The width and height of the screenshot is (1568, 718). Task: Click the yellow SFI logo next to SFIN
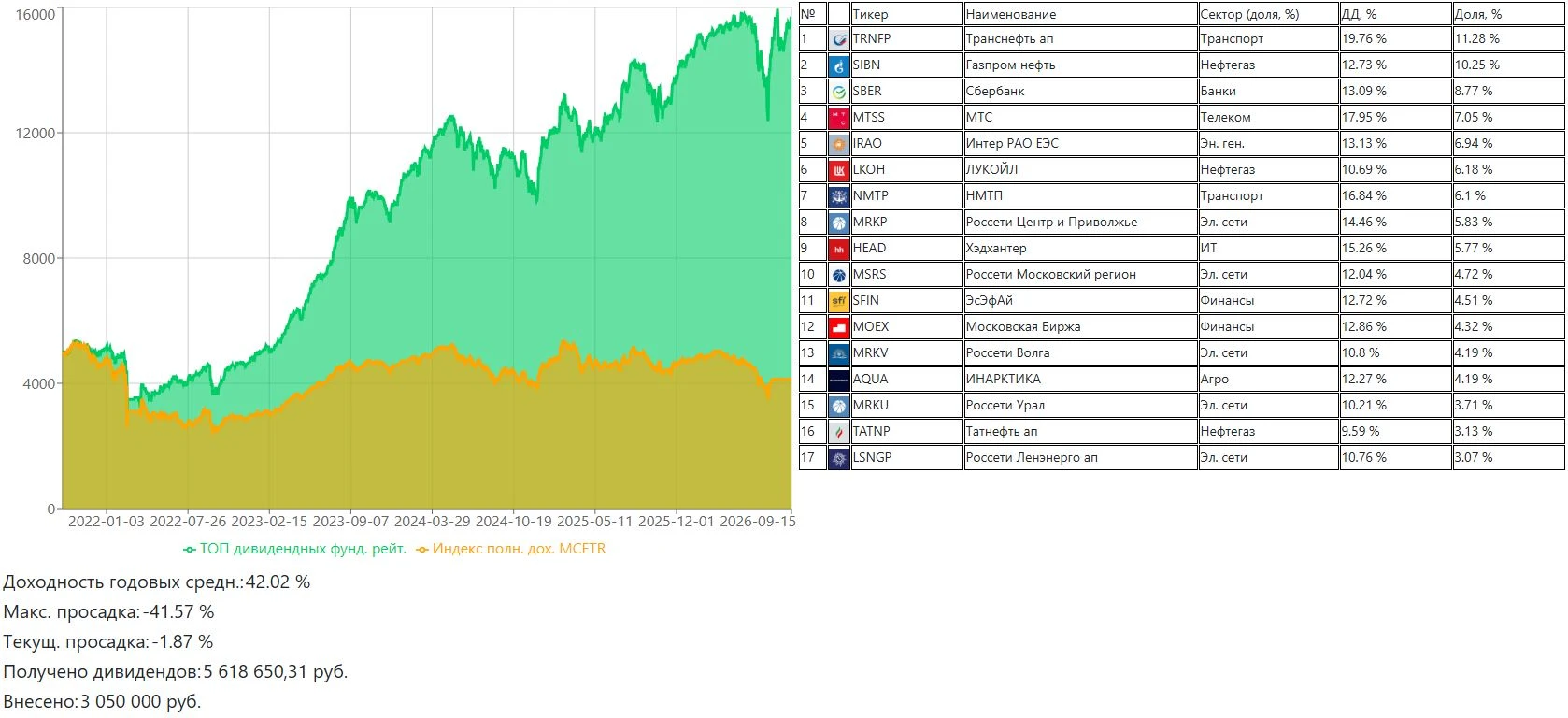pyautogui.click(x=838, y=301)
